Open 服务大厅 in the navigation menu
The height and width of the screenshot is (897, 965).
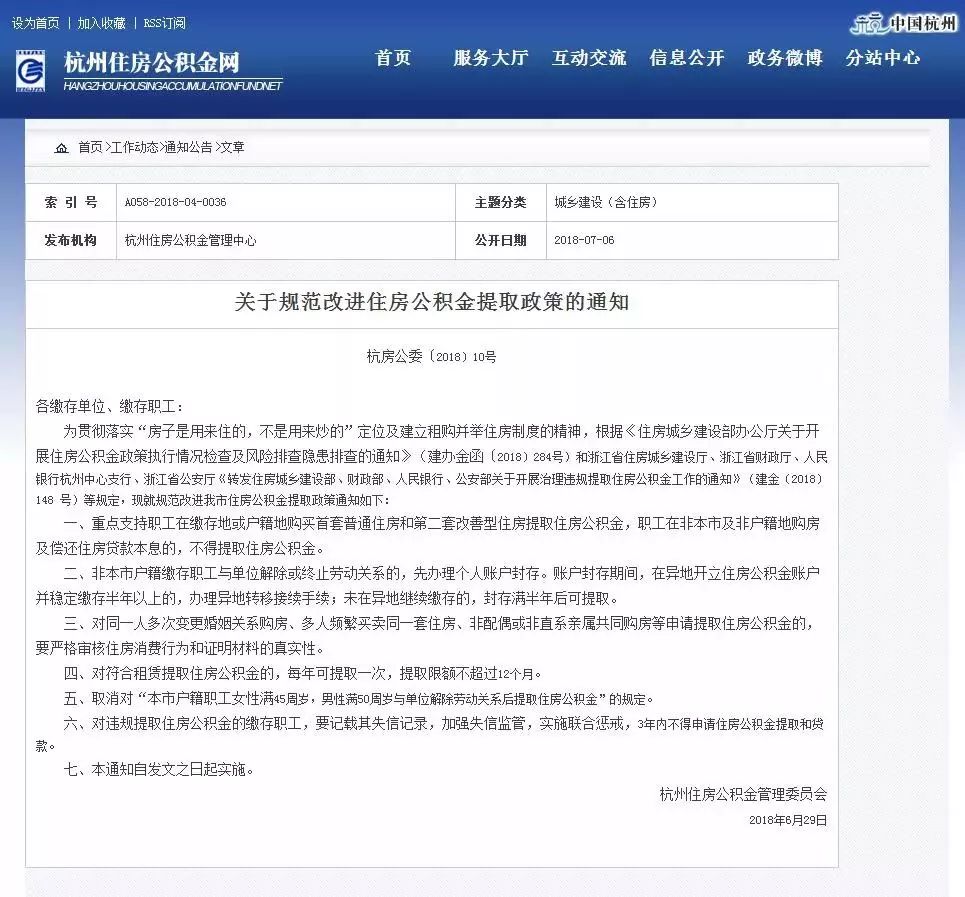tap(491, 57)
